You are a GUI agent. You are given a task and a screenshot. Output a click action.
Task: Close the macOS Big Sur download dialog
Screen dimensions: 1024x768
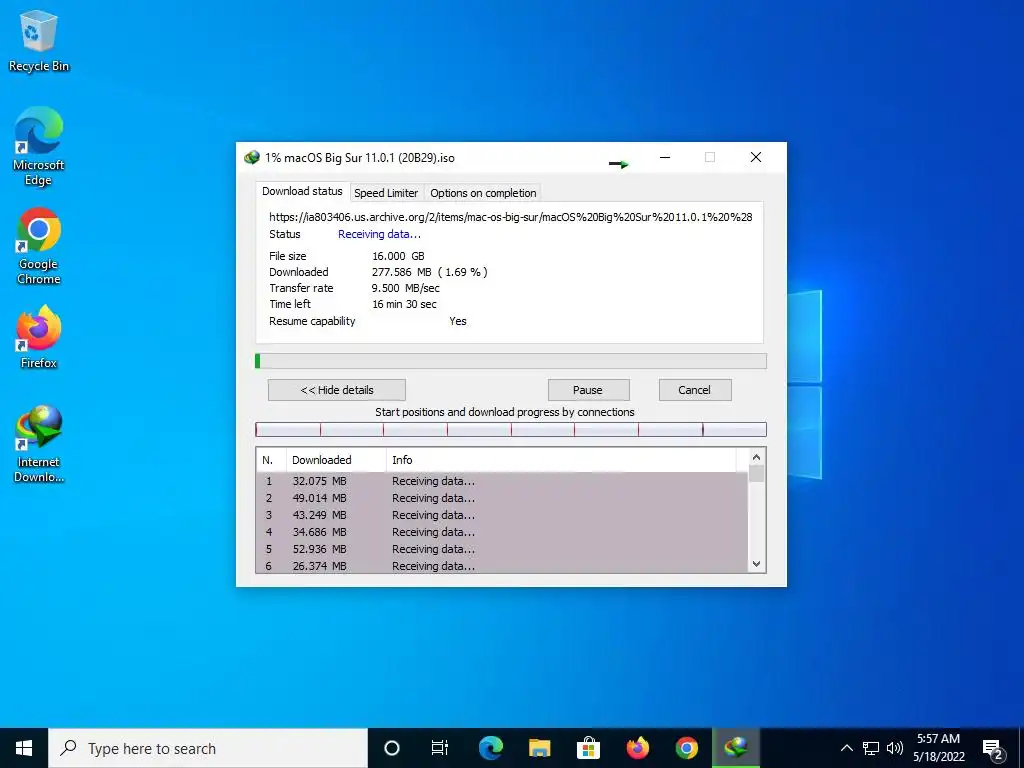[756, 157]
